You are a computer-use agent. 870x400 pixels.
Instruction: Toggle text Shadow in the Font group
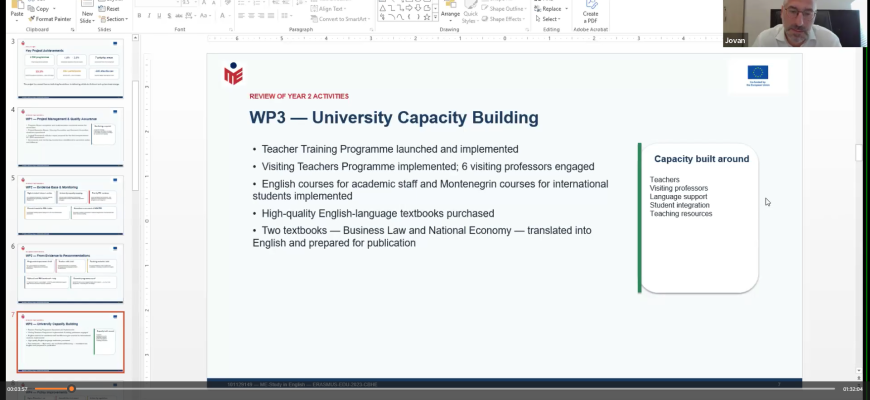pyautogui.click(x=169, y=16)
